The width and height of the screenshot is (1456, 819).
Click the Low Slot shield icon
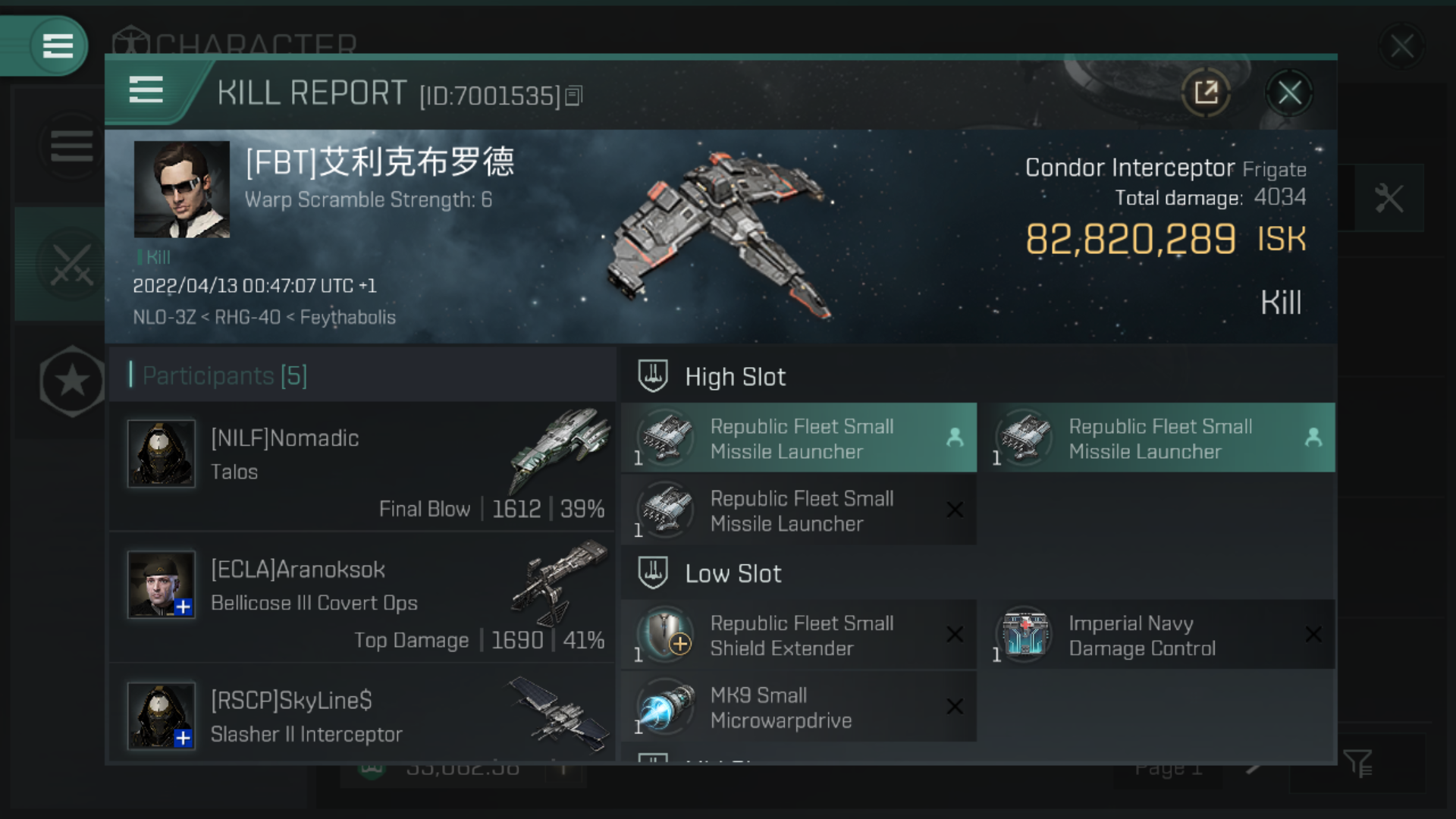pos(654,573)
